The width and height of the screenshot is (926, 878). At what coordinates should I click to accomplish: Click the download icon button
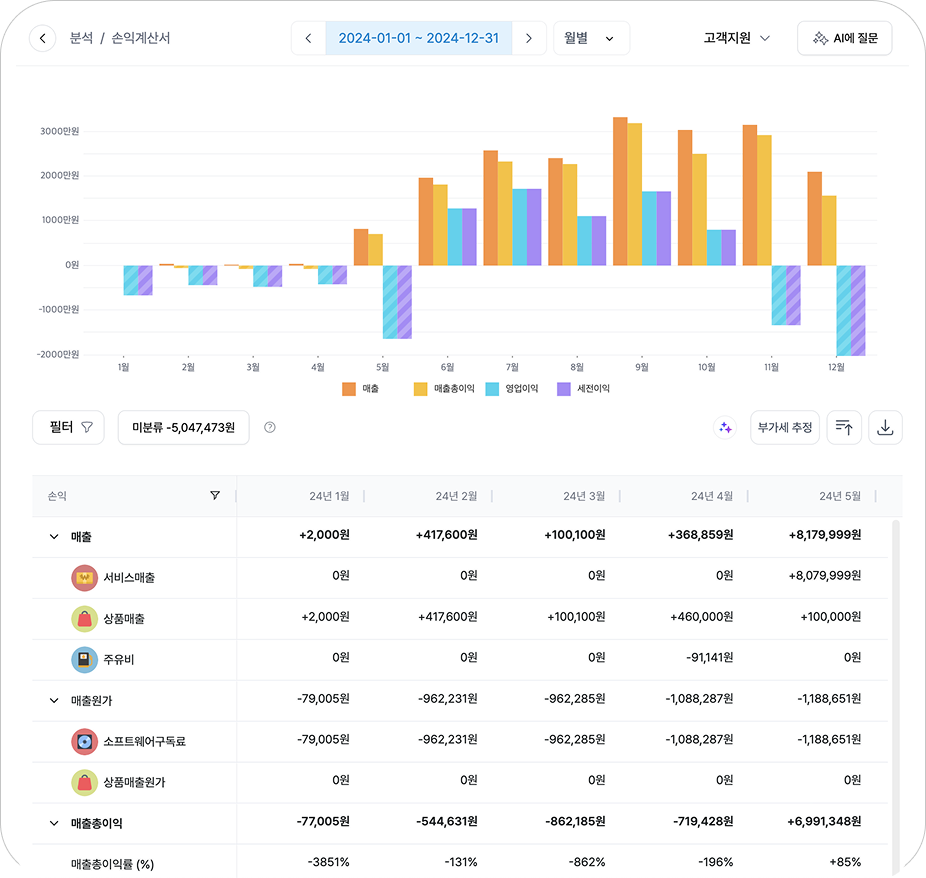[885, 428]
